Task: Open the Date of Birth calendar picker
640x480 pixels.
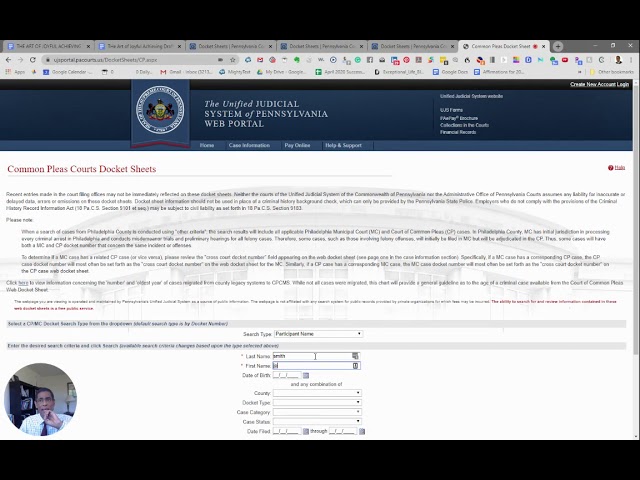Action: (x=306, y=376)
